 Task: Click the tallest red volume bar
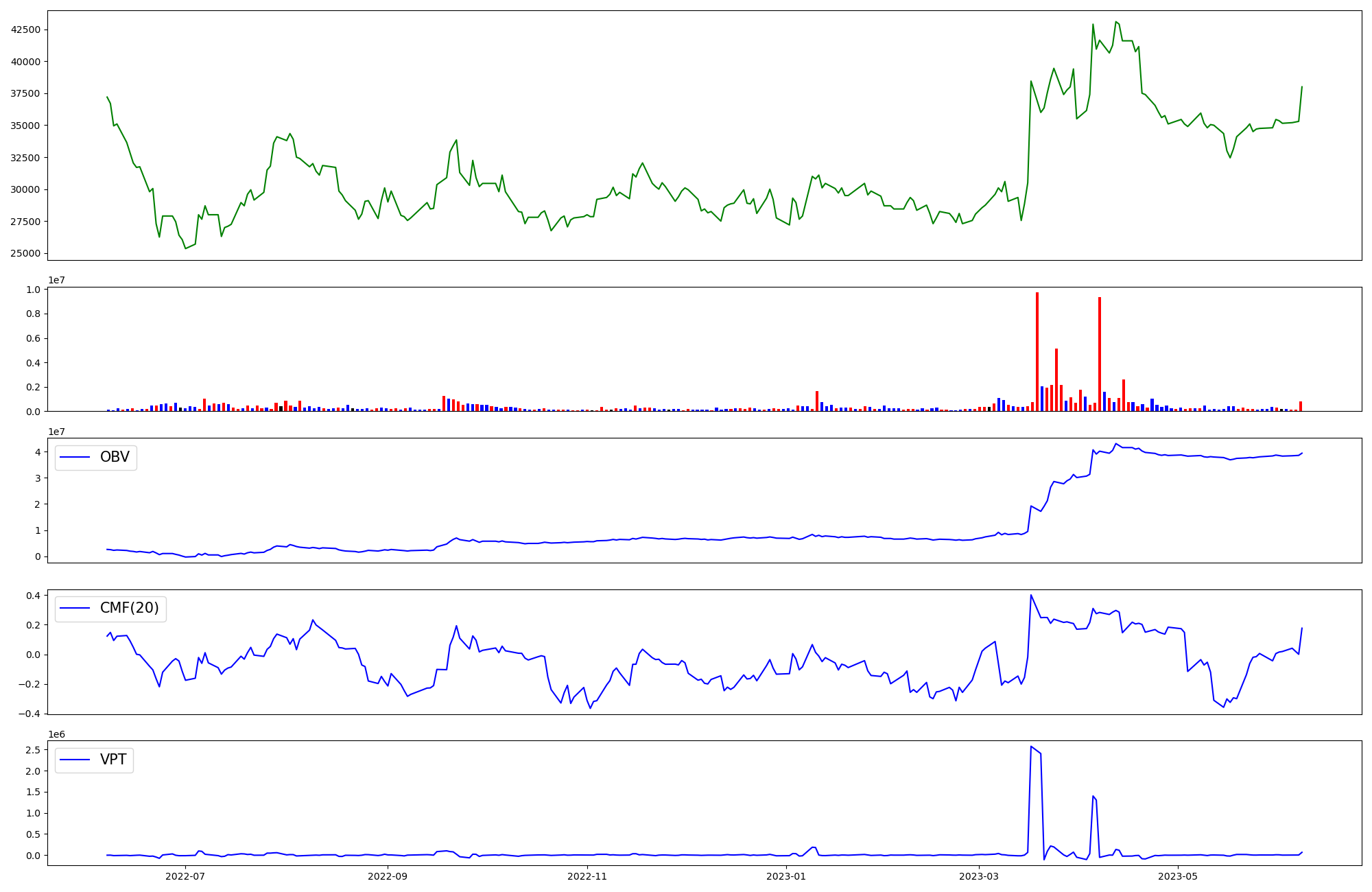1037,351
